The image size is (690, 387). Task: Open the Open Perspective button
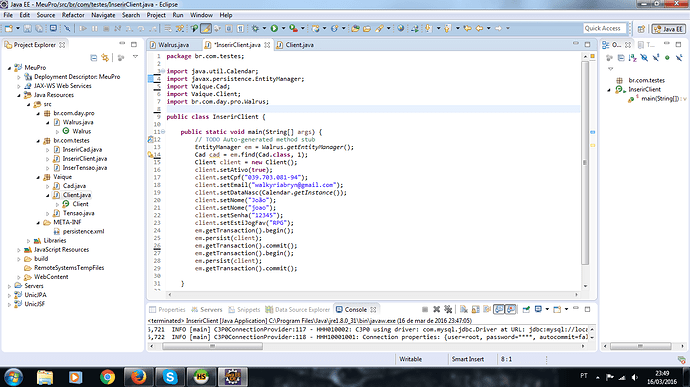[x=641, y=29]
